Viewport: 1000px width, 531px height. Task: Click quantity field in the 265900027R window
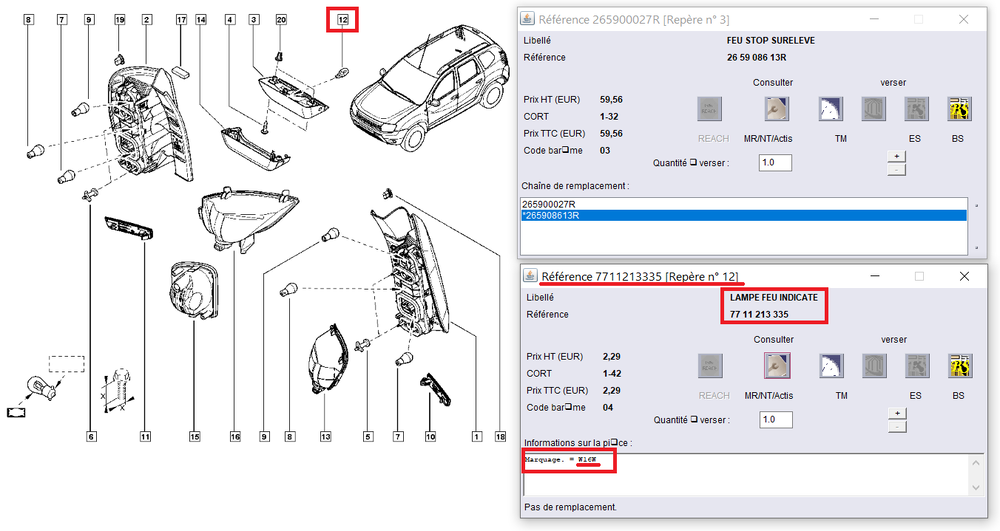[x=775, y=163]
